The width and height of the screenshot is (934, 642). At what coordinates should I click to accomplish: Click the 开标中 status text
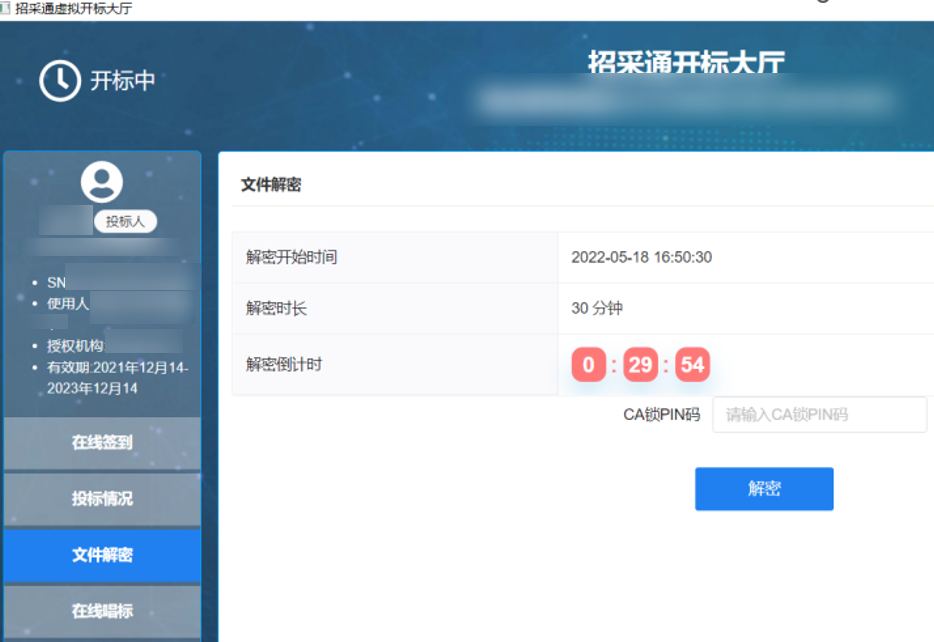[123, 81]
